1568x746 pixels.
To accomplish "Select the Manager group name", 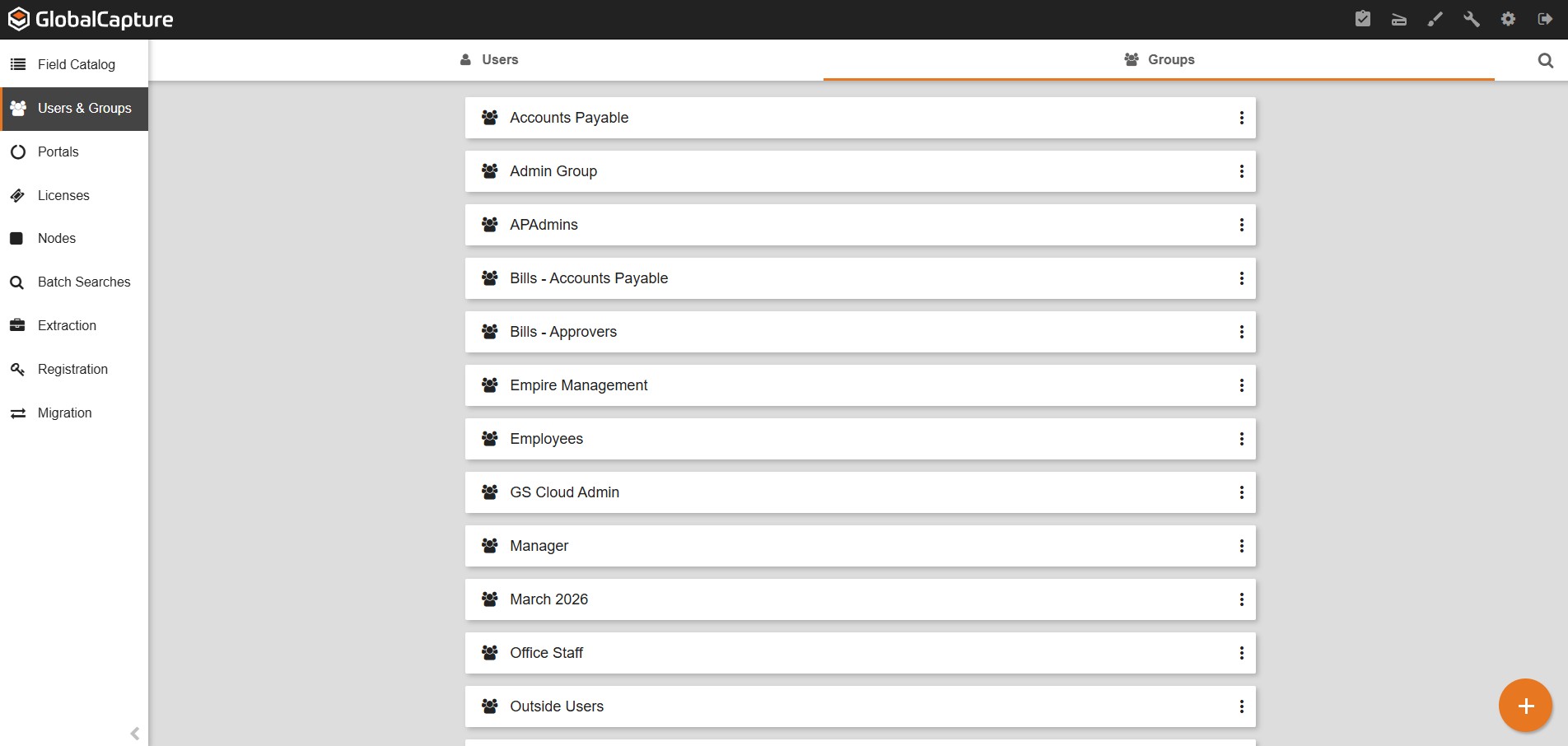I will pos(539,546).
